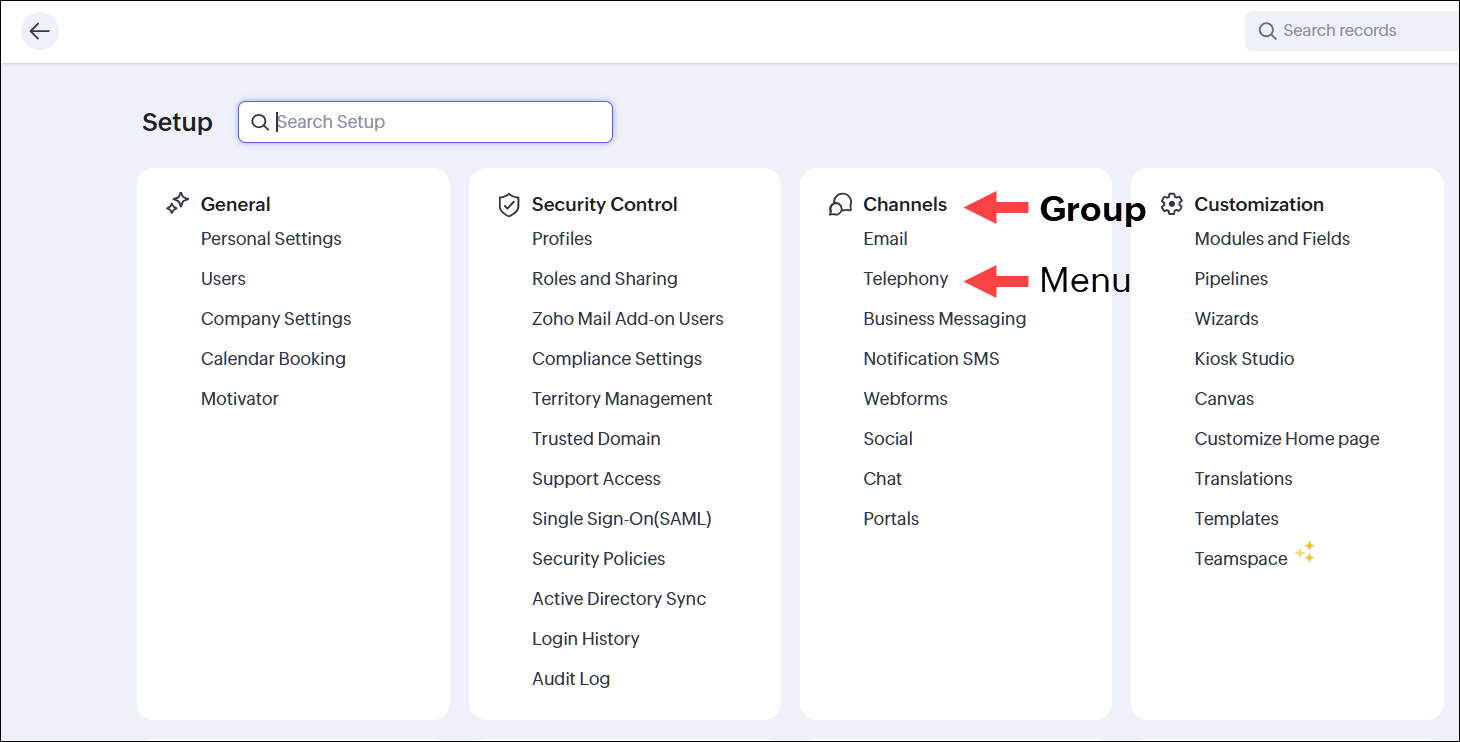Image resolution: width=1460 pixels, height=742 pixels.
Task: Open Telephony under Channels
Action: [905, 279]
